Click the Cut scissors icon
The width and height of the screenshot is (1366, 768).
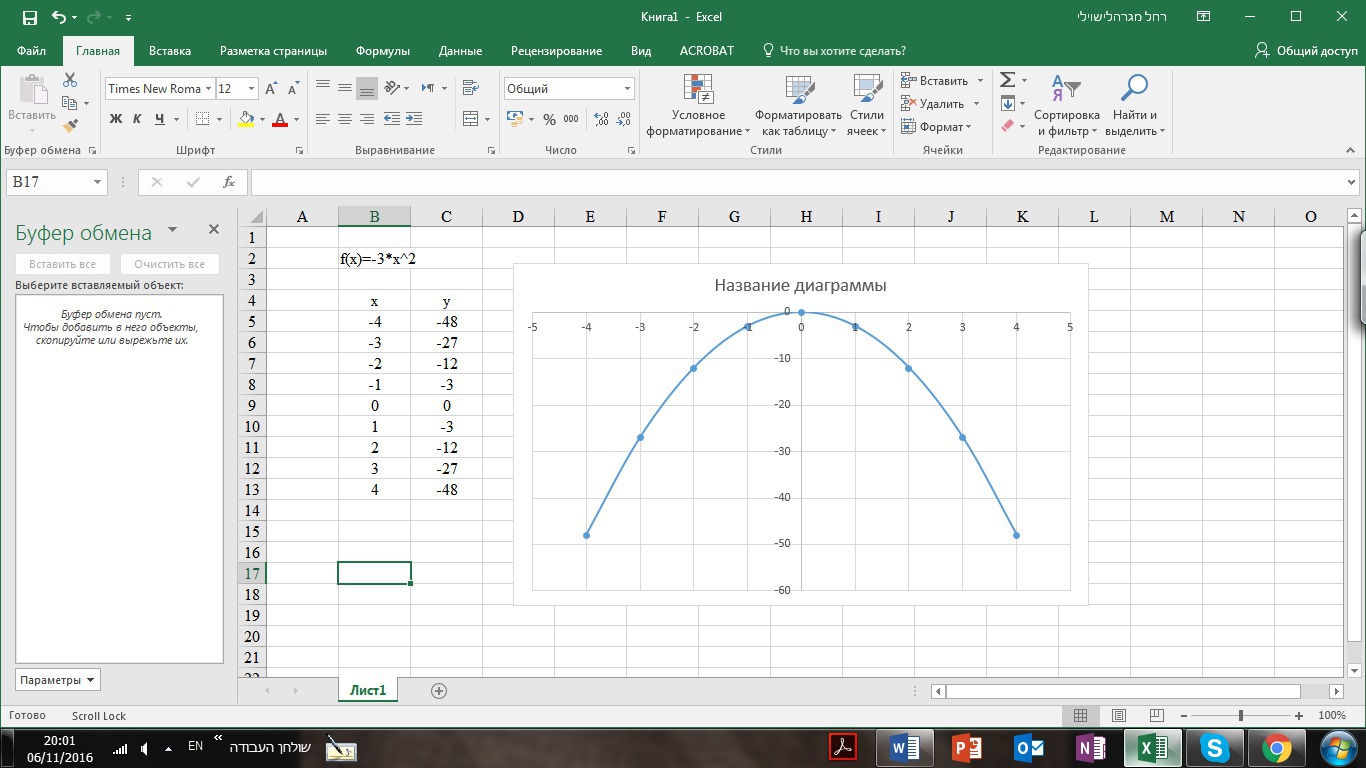(x=70, y=80)
